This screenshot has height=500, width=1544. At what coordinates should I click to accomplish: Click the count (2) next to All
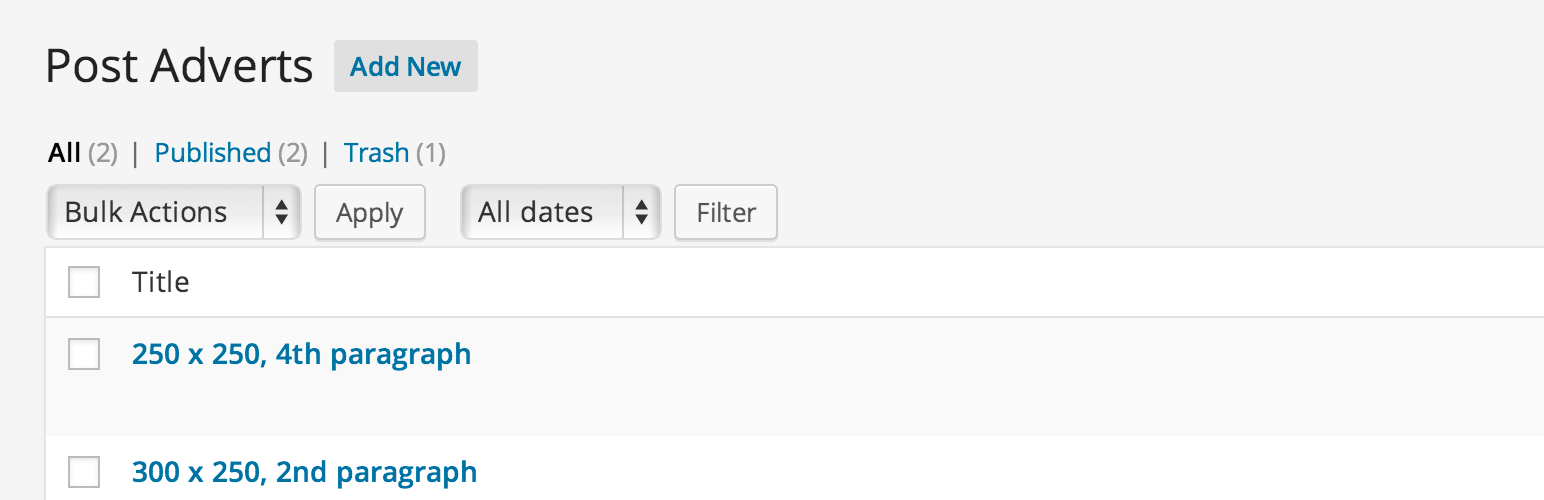coord(102,153)
